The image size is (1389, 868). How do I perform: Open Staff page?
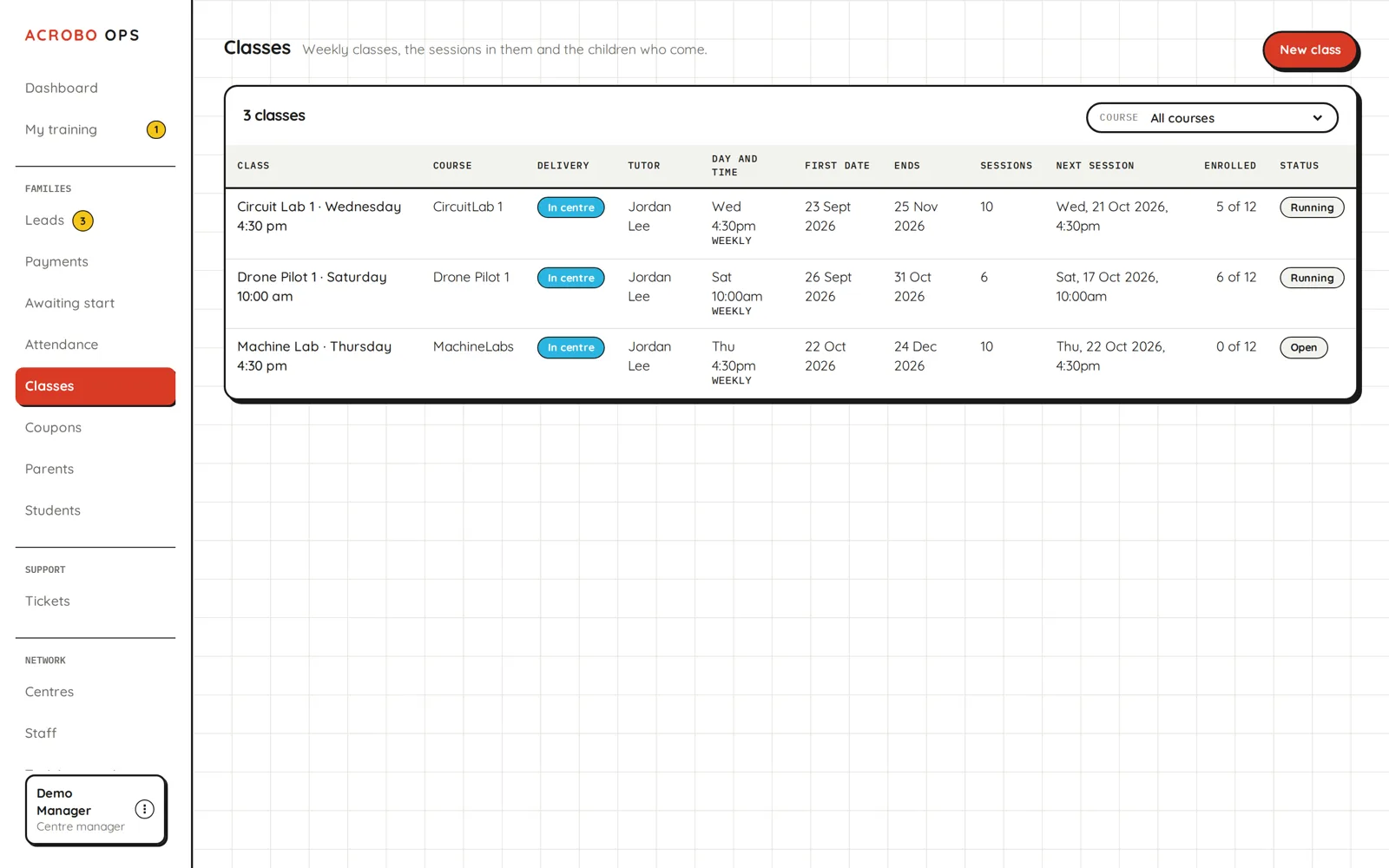point(41,733)
